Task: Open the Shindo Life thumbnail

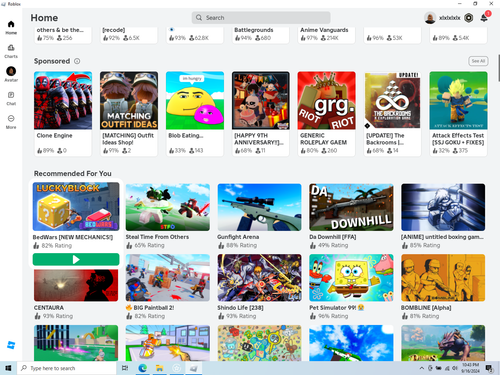Action: click(x=259, y=278)
